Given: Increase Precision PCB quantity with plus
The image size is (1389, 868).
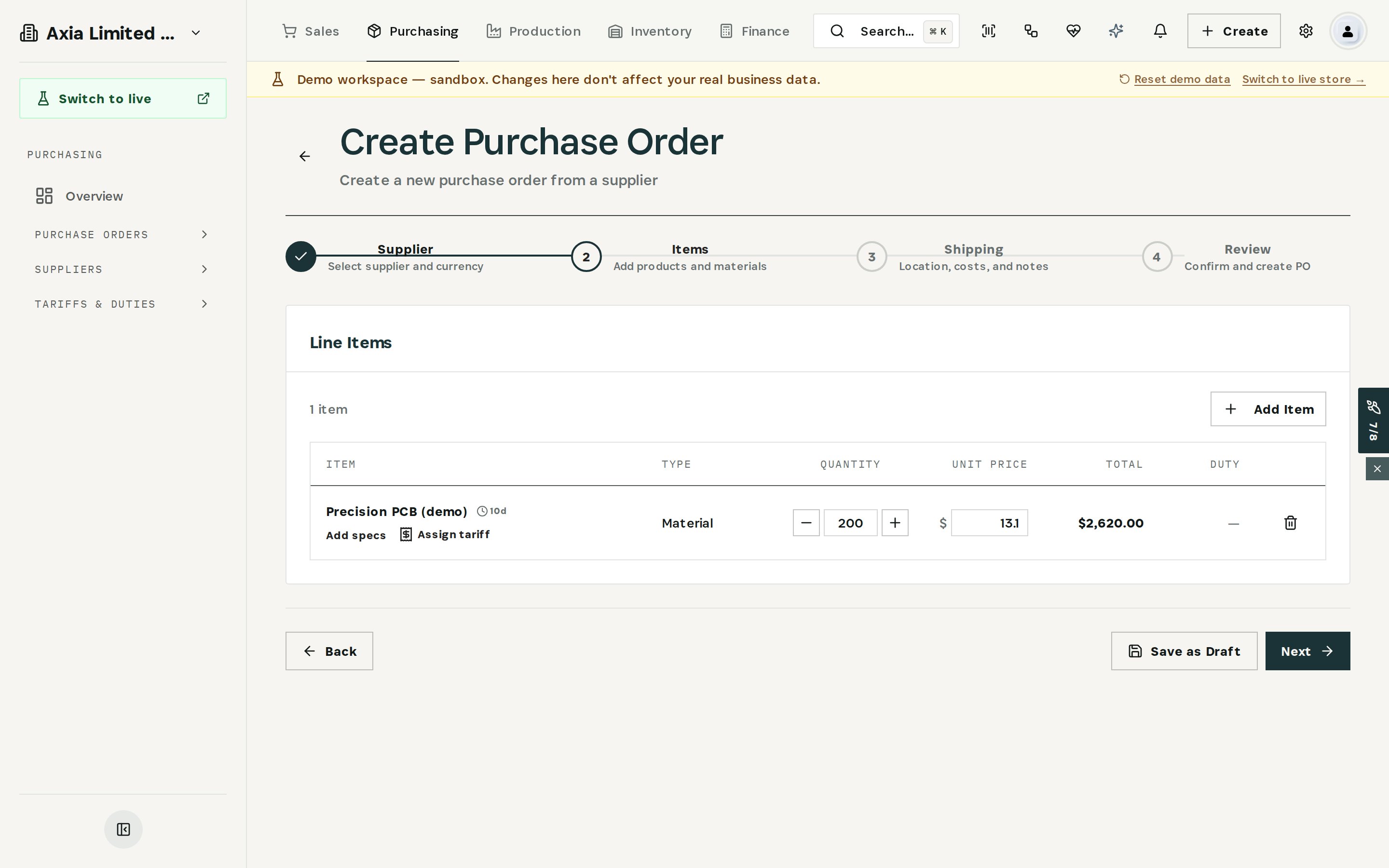Looking at the screenshot, I should [895, 523].
